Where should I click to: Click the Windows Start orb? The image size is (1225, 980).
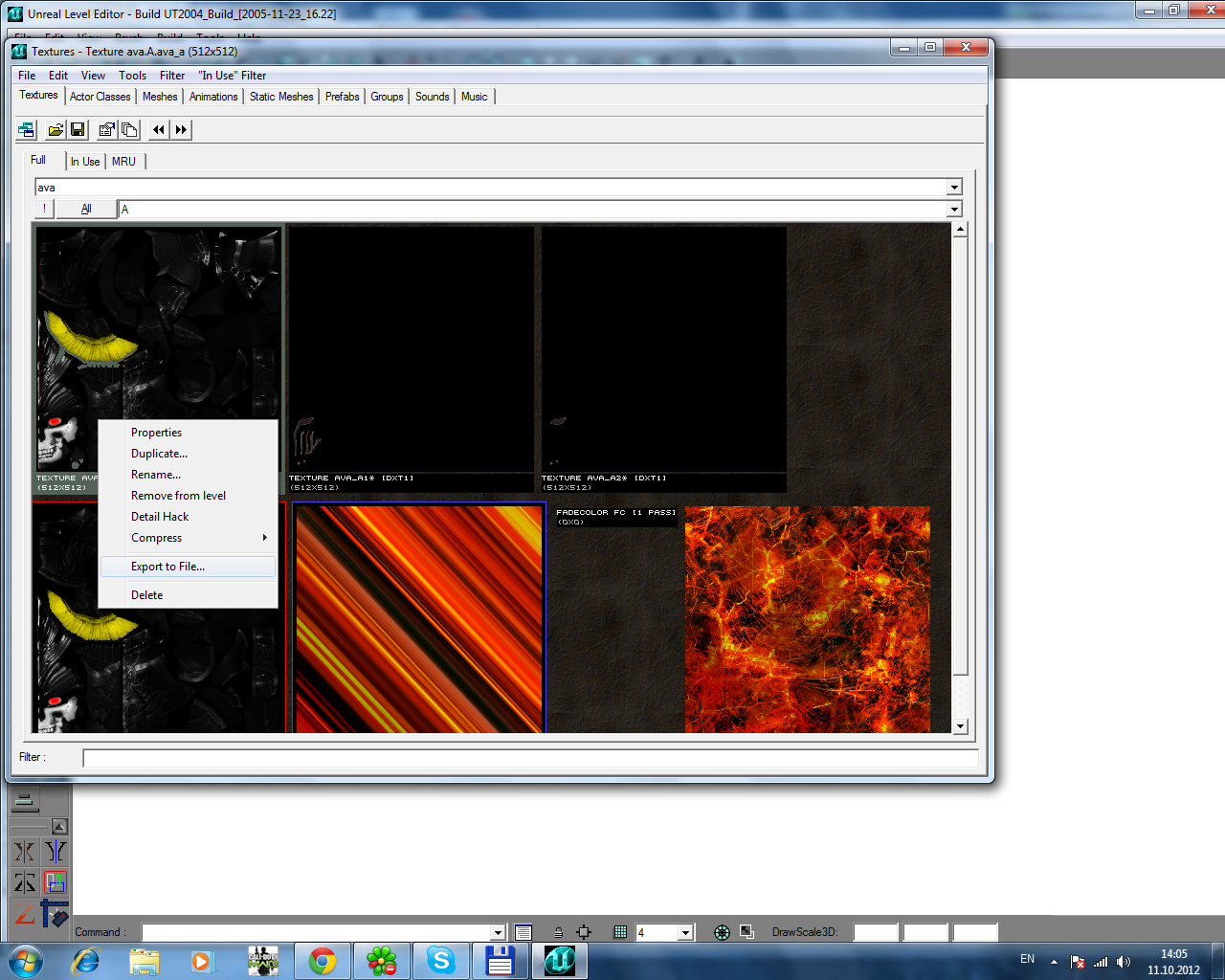26,961
